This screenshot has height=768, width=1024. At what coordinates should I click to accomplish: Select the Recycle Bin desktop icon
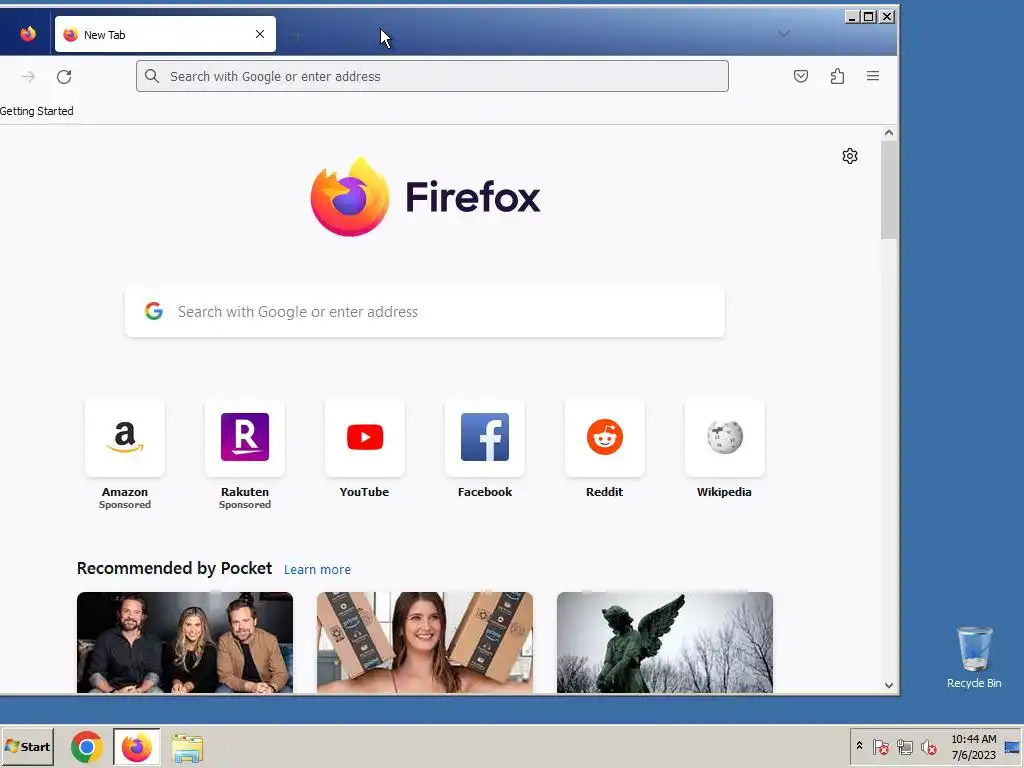(974, 657)
